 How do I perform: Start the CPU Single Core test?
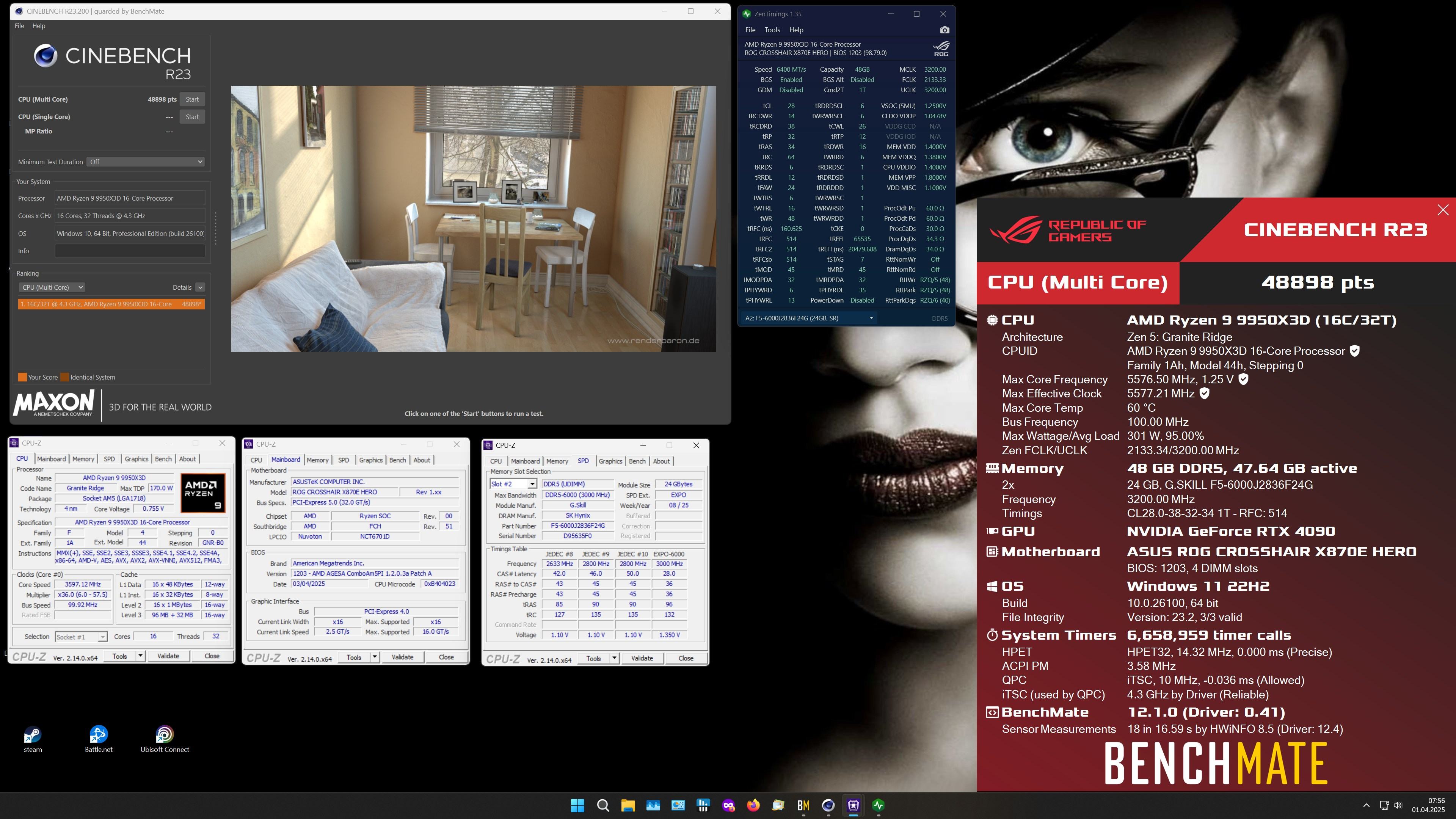[x=192, y=117]
